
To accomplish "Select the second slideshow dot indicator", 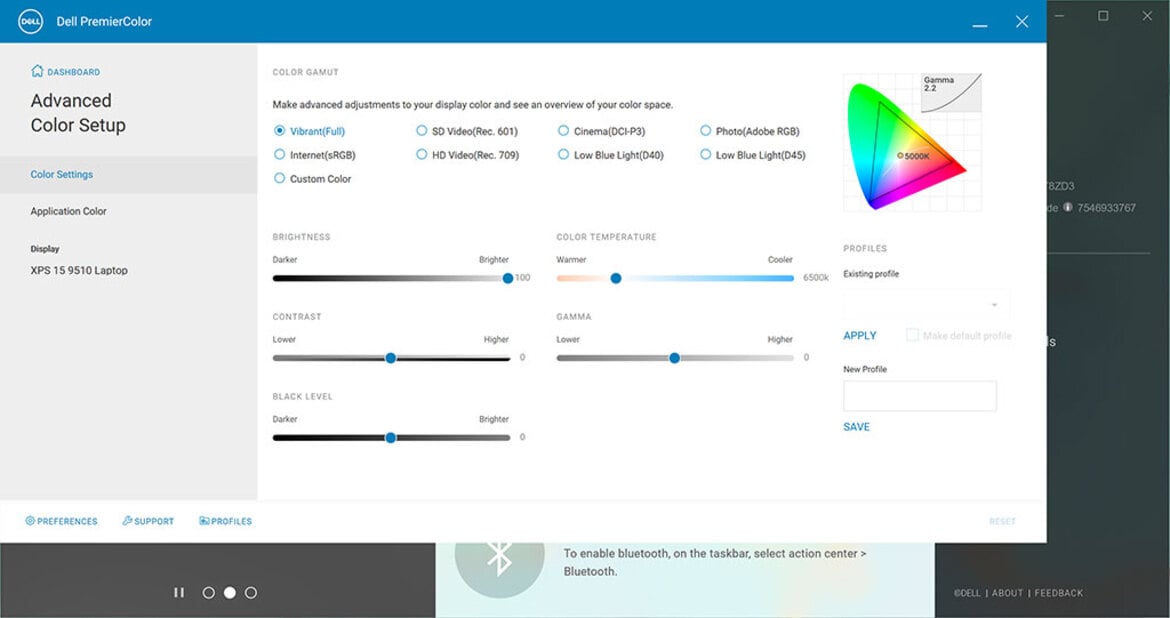I will pos(230,593).
